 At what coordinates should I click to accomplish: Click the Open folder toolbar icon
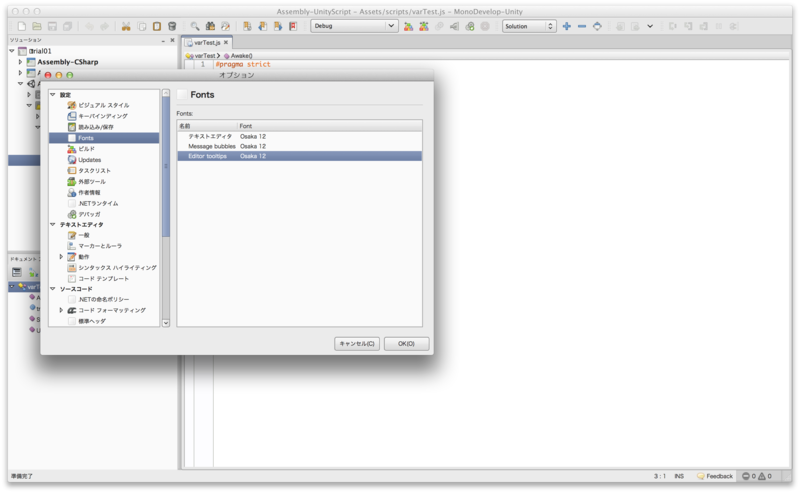[x=37, y=26]
